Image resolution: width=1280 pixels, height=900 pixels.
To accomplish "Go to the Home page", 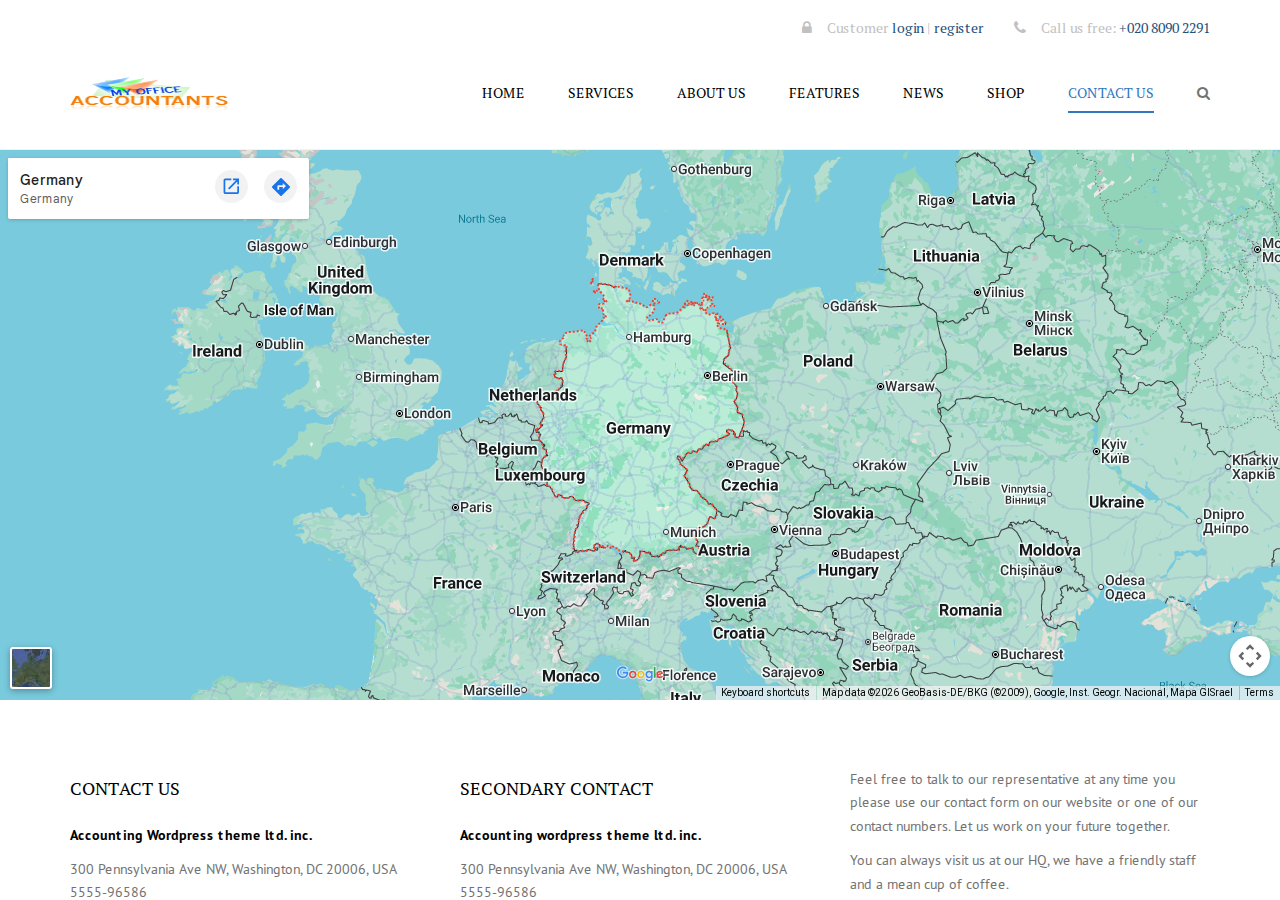I will [503, 93].
